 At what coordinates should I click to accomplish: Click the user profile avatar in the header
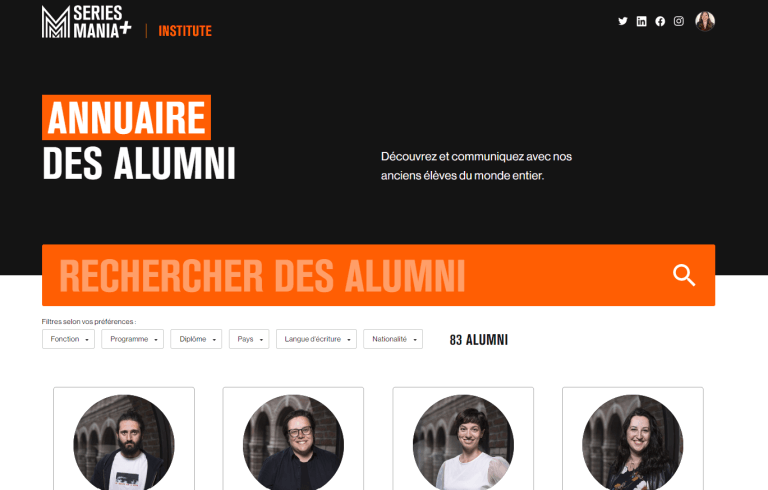click(x=705, y=22)
